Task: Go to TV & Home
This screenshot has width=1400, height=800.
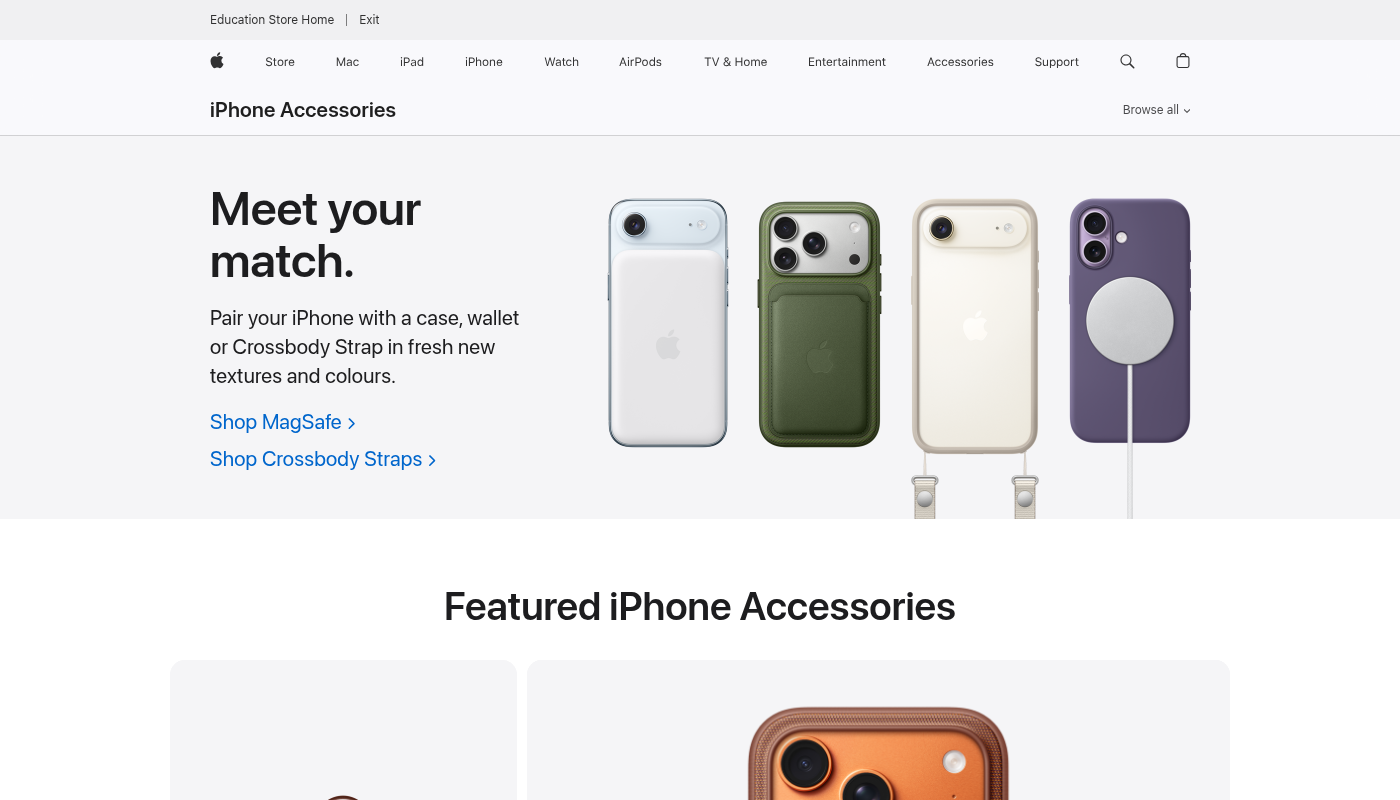Action: pyautogui.click(x=736, y=62)
